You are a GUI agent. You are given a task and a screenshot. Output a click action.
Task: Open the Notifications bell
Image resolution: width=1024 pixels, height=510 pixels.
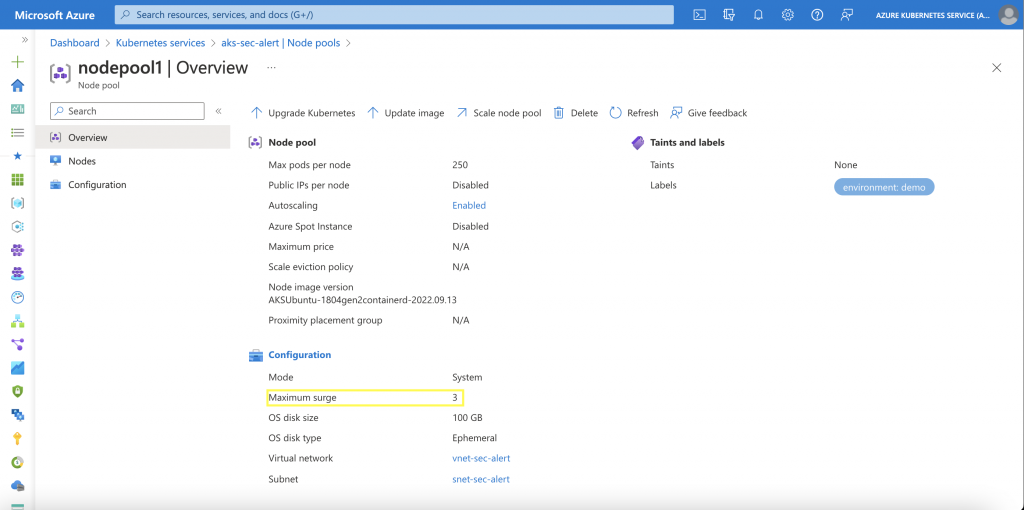[758, 15]
